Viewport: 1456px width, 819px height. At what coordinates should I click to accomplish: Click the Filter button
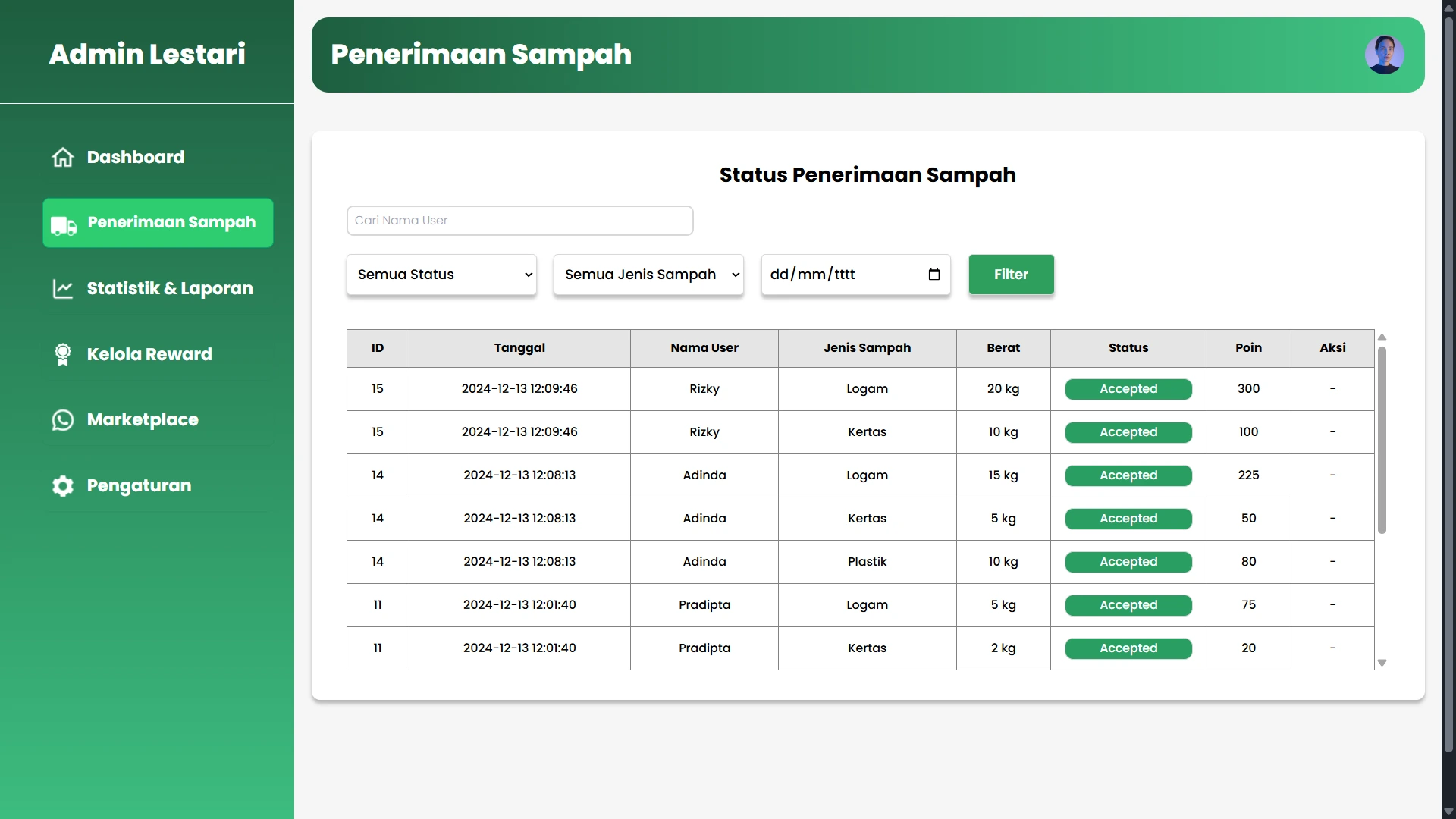[1011, 275]
